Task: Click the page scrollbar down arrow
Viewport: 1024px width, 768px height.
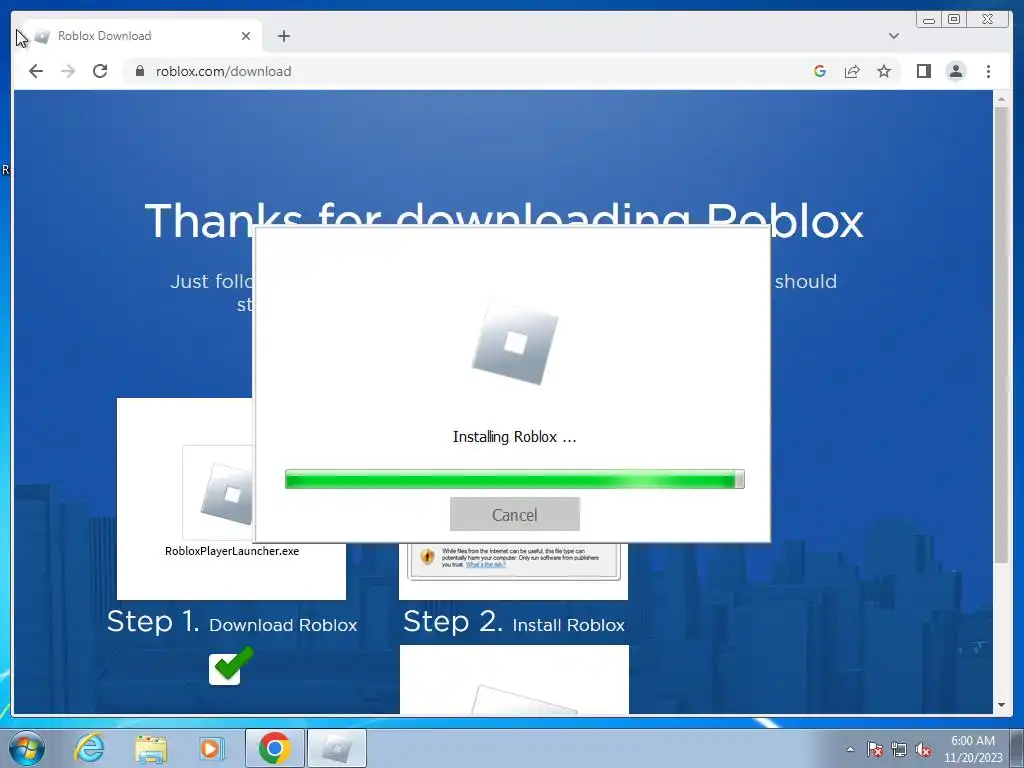Action: pos(1001,705)
